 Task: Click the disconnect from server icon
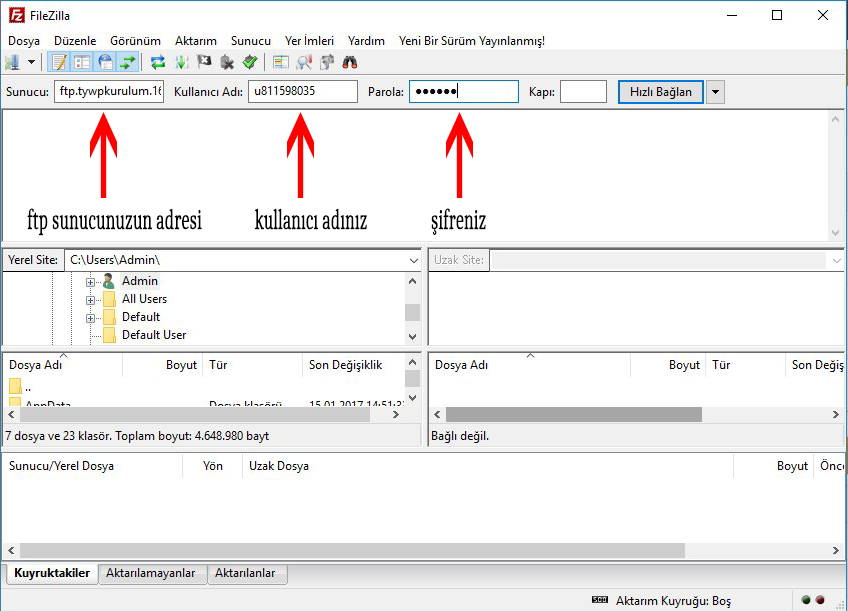tap(227, 63)
